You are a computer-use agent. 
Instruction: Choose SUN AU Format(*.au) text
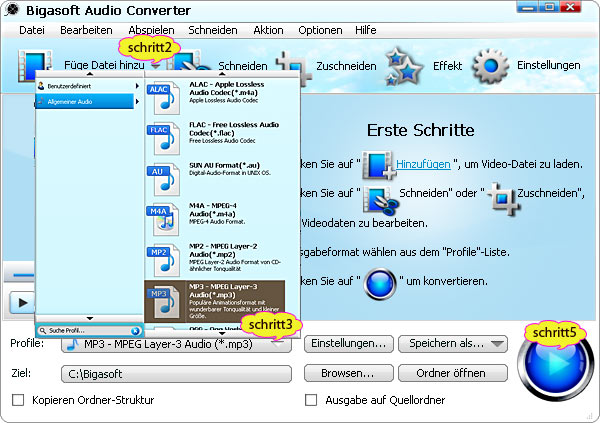(x=224, y=165)
